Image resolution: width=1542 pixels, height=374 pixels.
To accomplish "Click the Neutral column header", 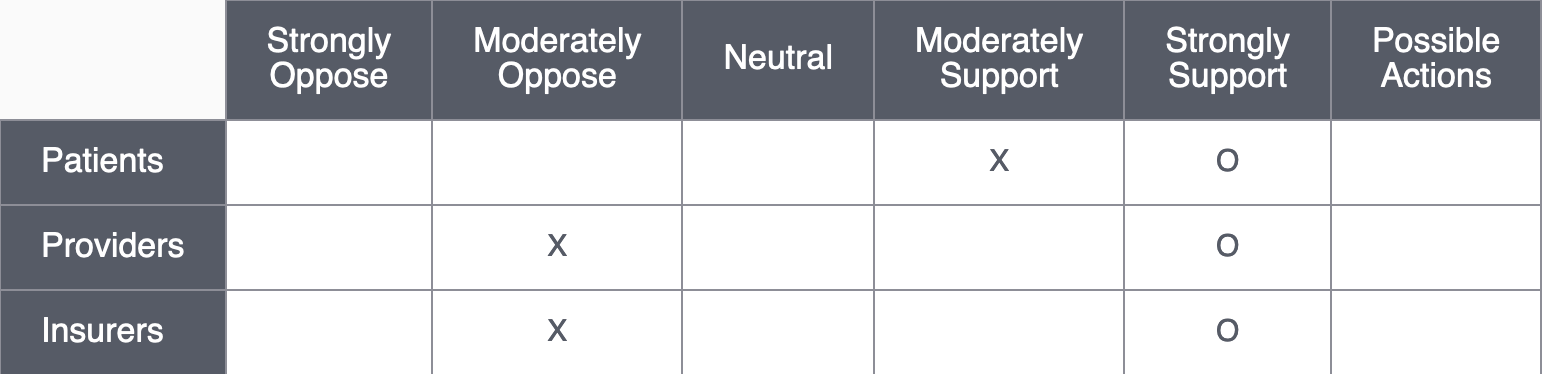I will [x=778, y=59].
